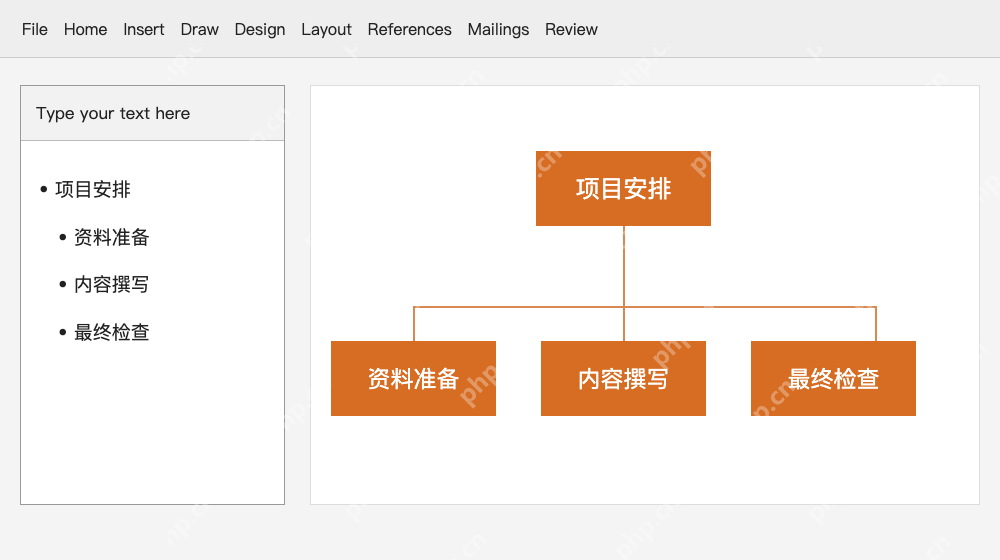Image resolution: width=1000 pixels, height=560 pixels.
Task: Select the top 项目安排 orange box
Action: point(623,188)
